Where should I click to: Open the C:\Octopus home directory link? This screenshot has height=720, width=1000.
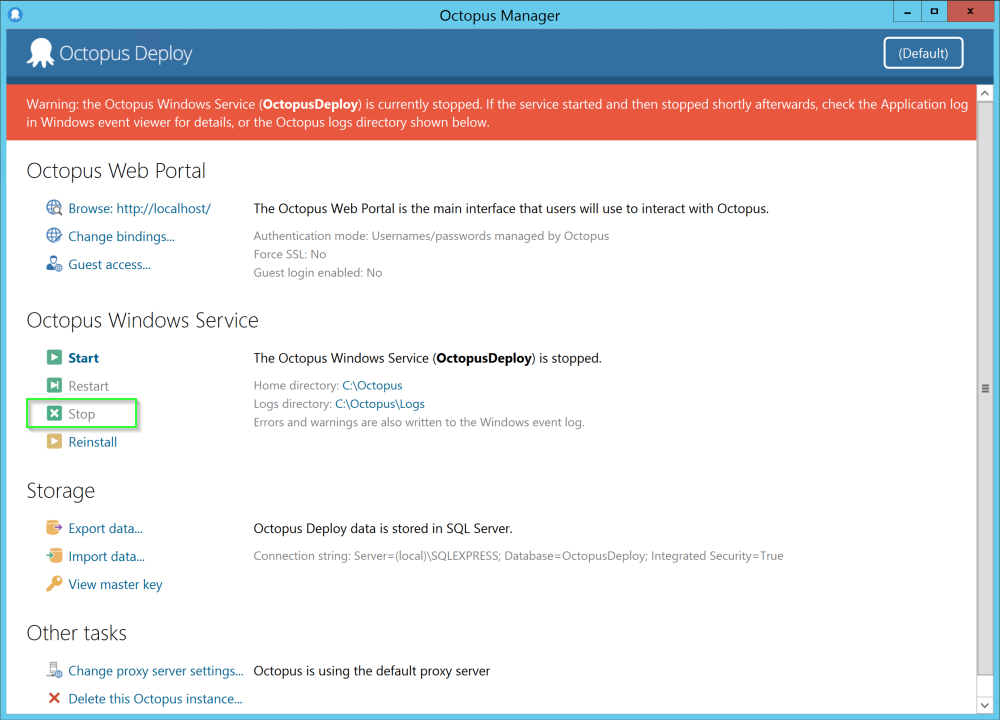(373, 385)
